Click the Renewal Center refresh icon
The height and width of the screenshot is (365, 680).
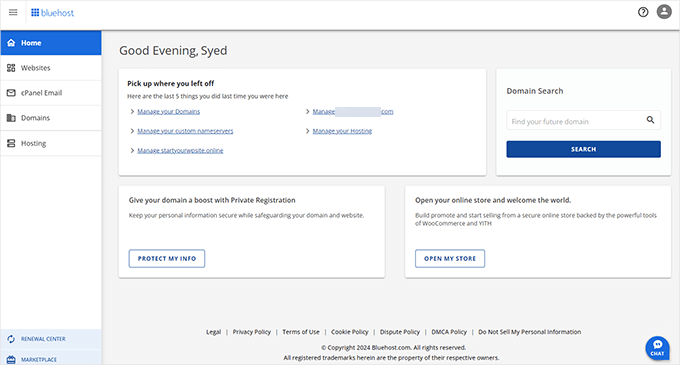(11, 339)
